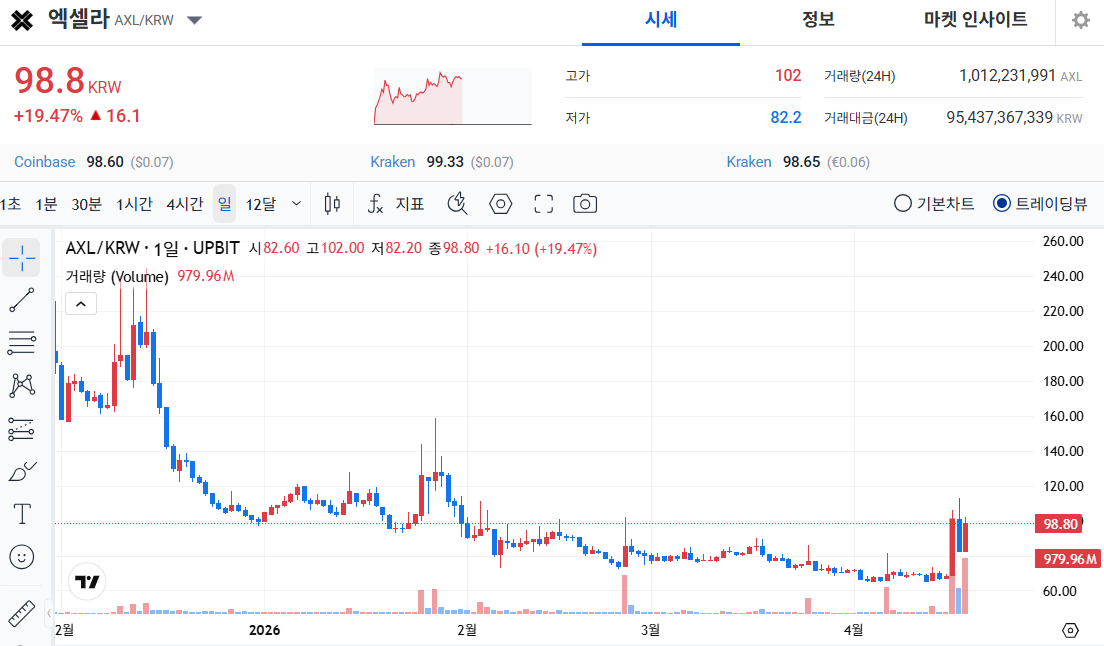Click the TradingView logo badge
The width and height of the screenshot is (1104, 646).
87,582
